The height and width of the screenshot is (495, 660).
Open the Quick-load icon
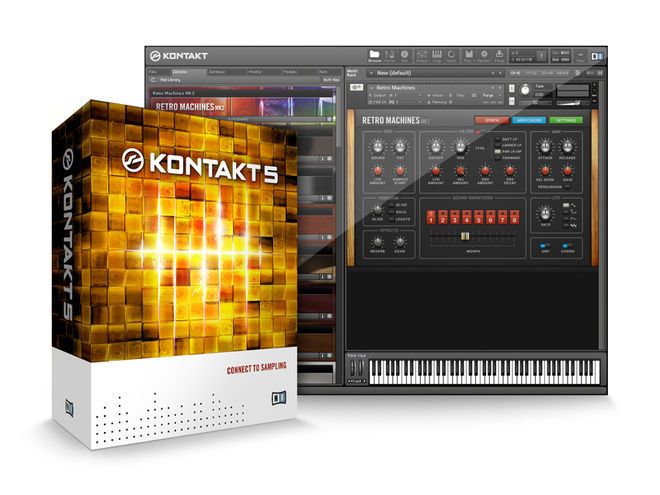click(451, 56)
